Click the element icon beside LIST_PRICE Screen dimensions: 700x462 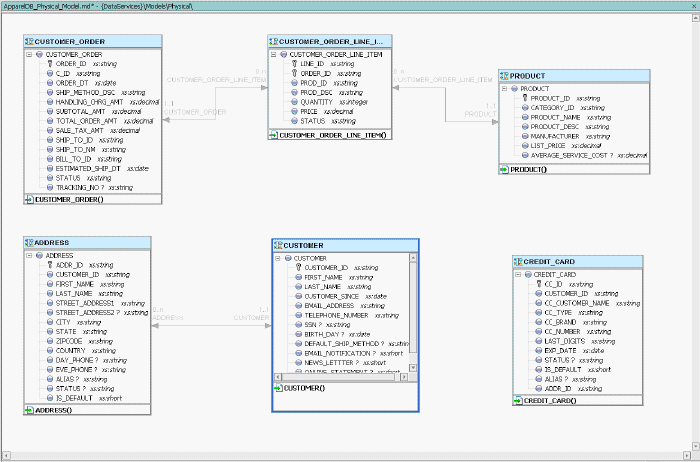click(x=525, y=146)
